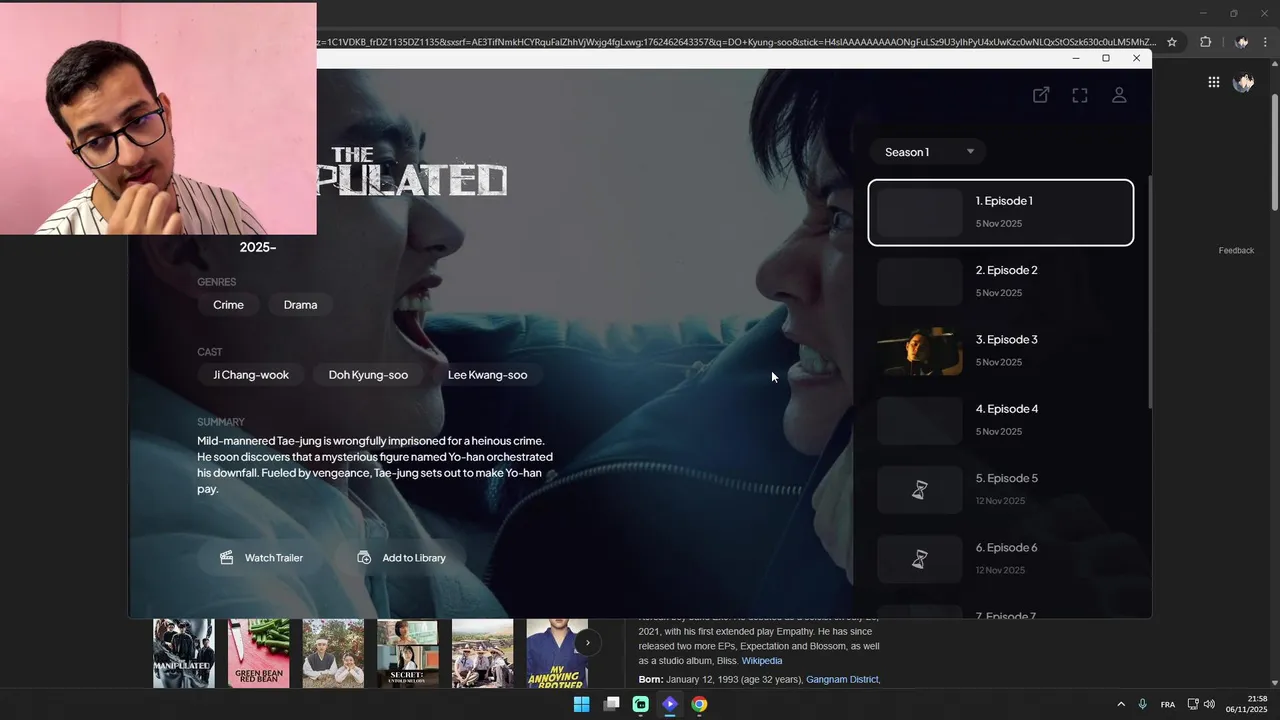1280x720 pixels.
Task: Open the Crime genre chip
Action: tap(228, 305)
